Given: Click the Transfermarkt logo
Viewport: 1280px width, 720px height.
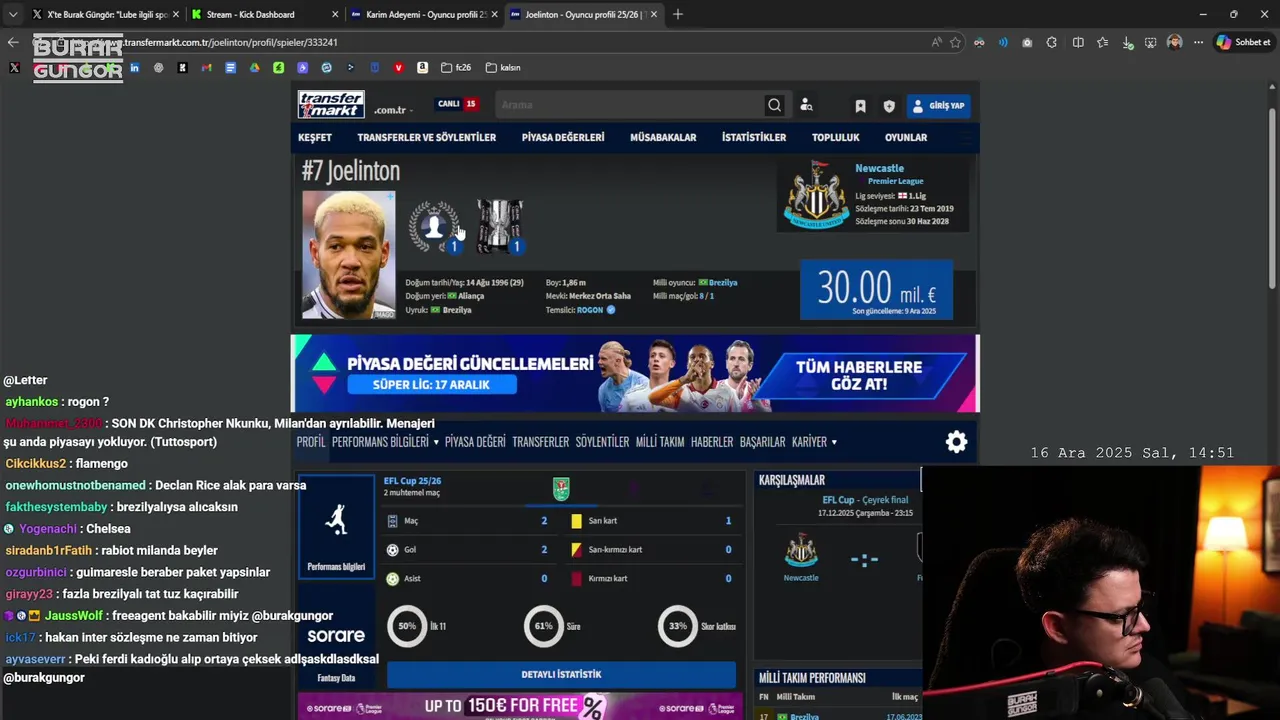Looking at the screenshot, I should pyautogui.click(x=331, y=104).
